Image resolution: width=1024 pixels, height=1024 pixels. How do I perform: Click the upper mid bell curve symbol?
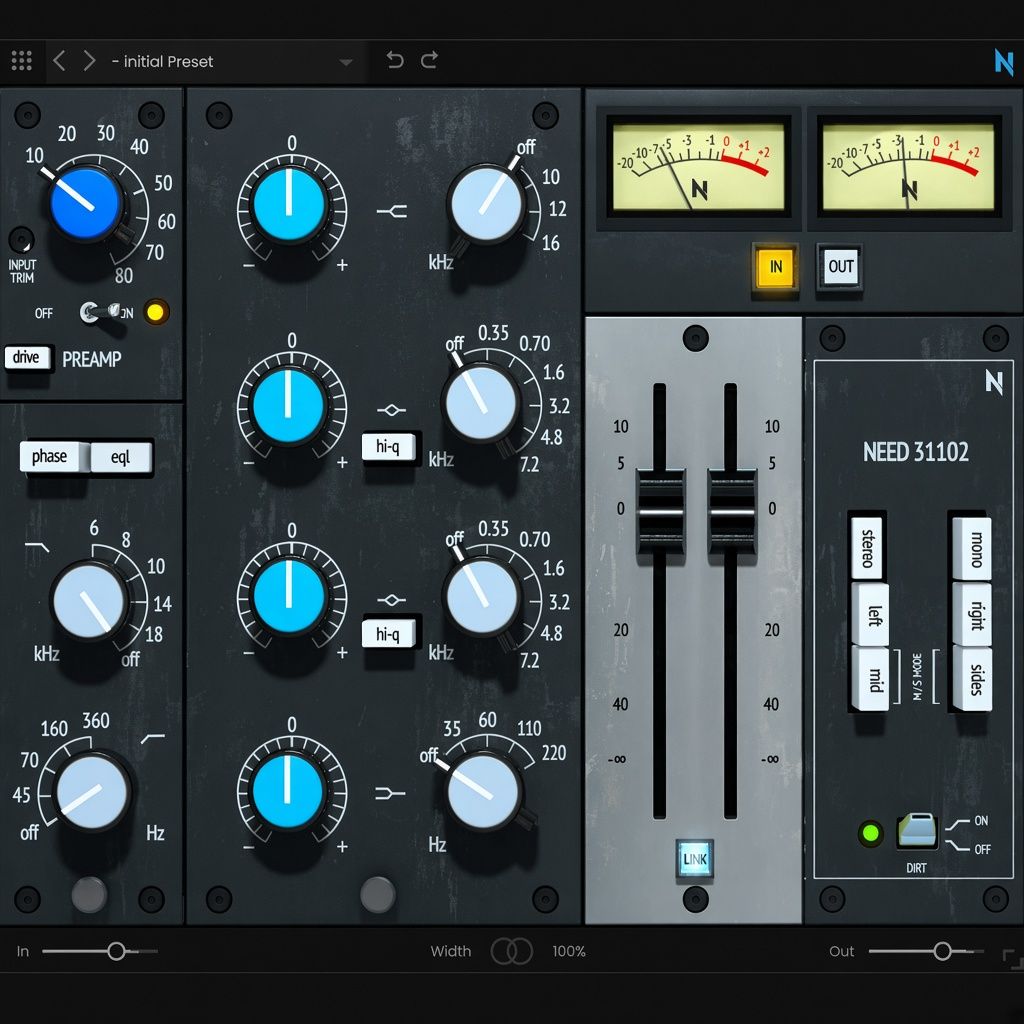pos(391,410)
